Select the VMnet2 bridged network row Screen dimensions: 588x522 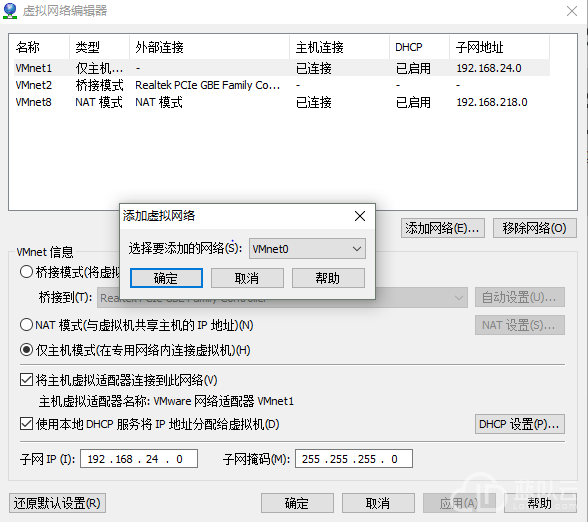pyautogui.click(x=282, y=85)
